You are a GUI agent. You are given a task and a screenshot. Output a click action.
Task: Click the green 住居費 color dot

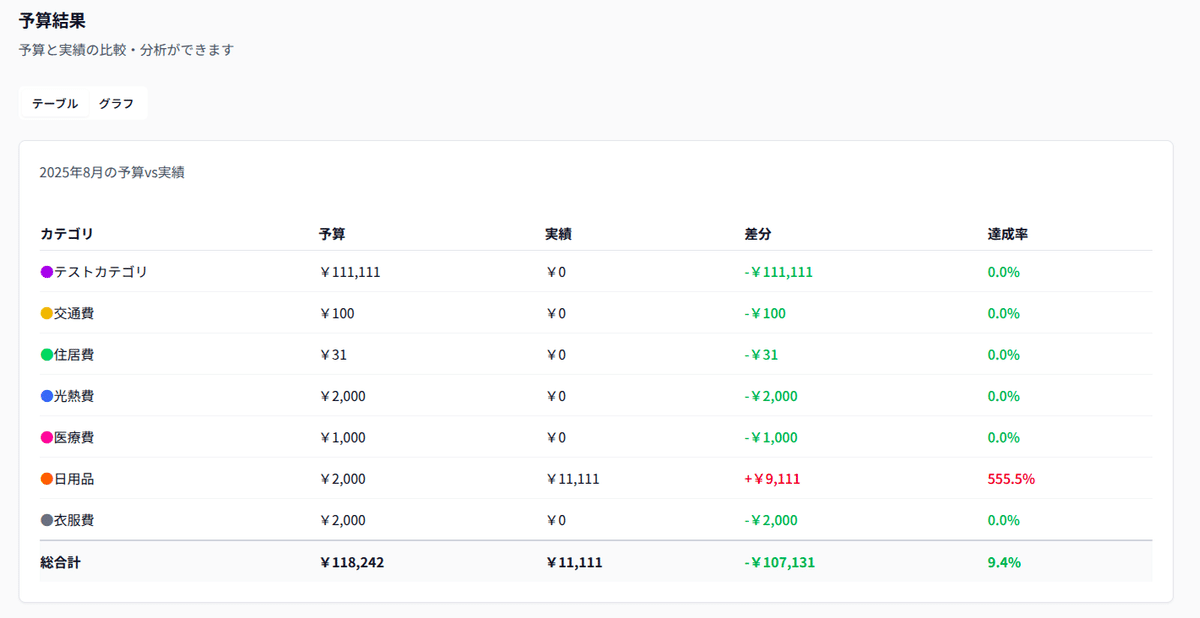[x=46, y=355]
